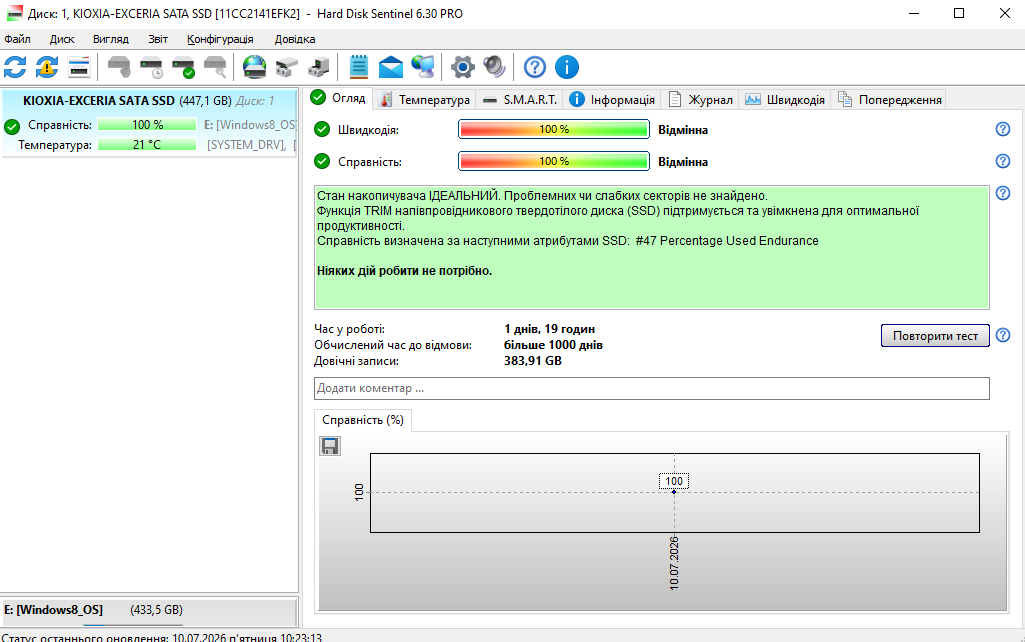Click the 'Обчислений час до відмови:' label

point(393,345)
